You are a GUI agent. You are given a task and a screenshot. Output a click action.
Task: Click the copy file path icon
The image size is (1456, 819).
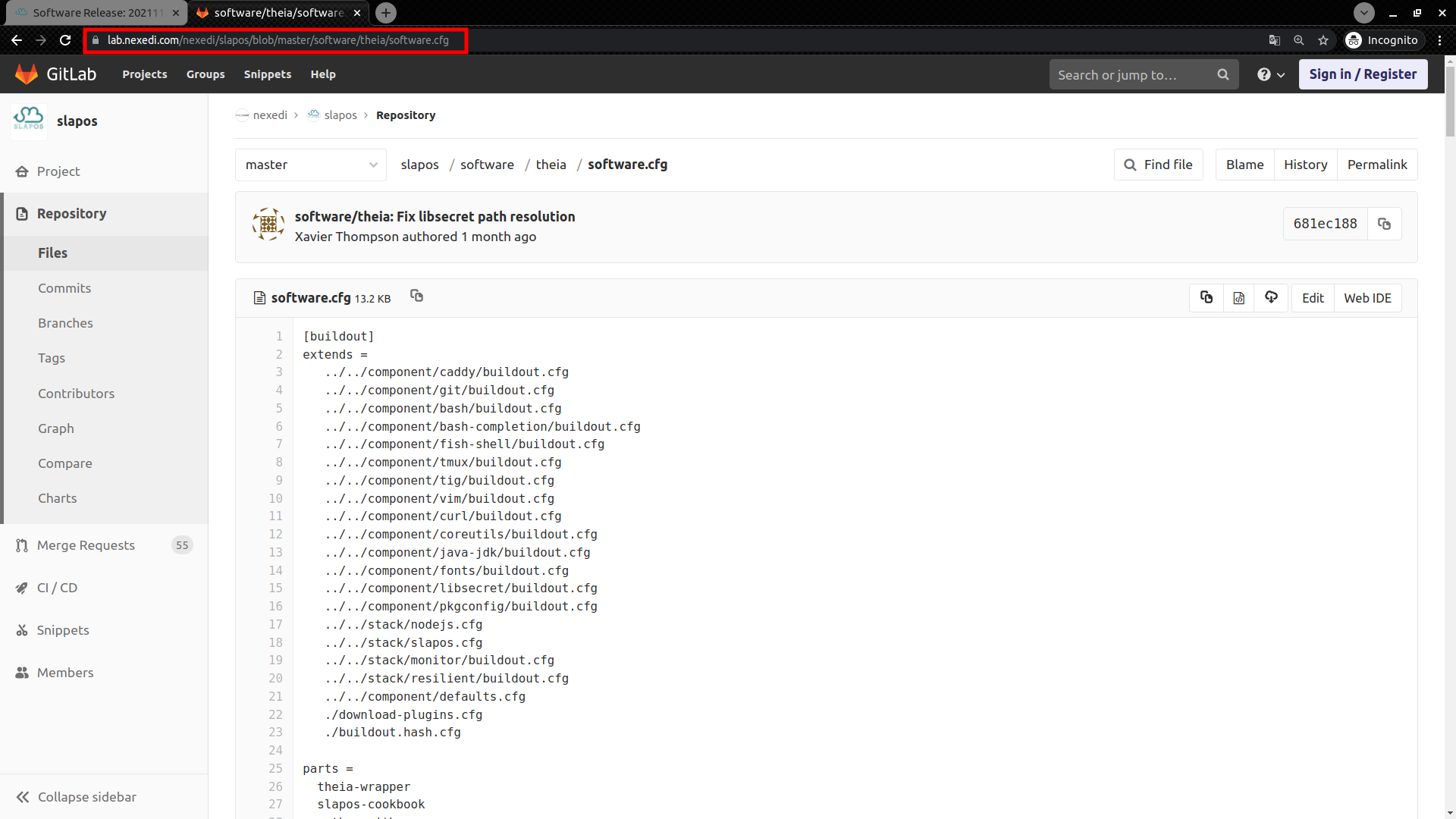tap(416, 296)
